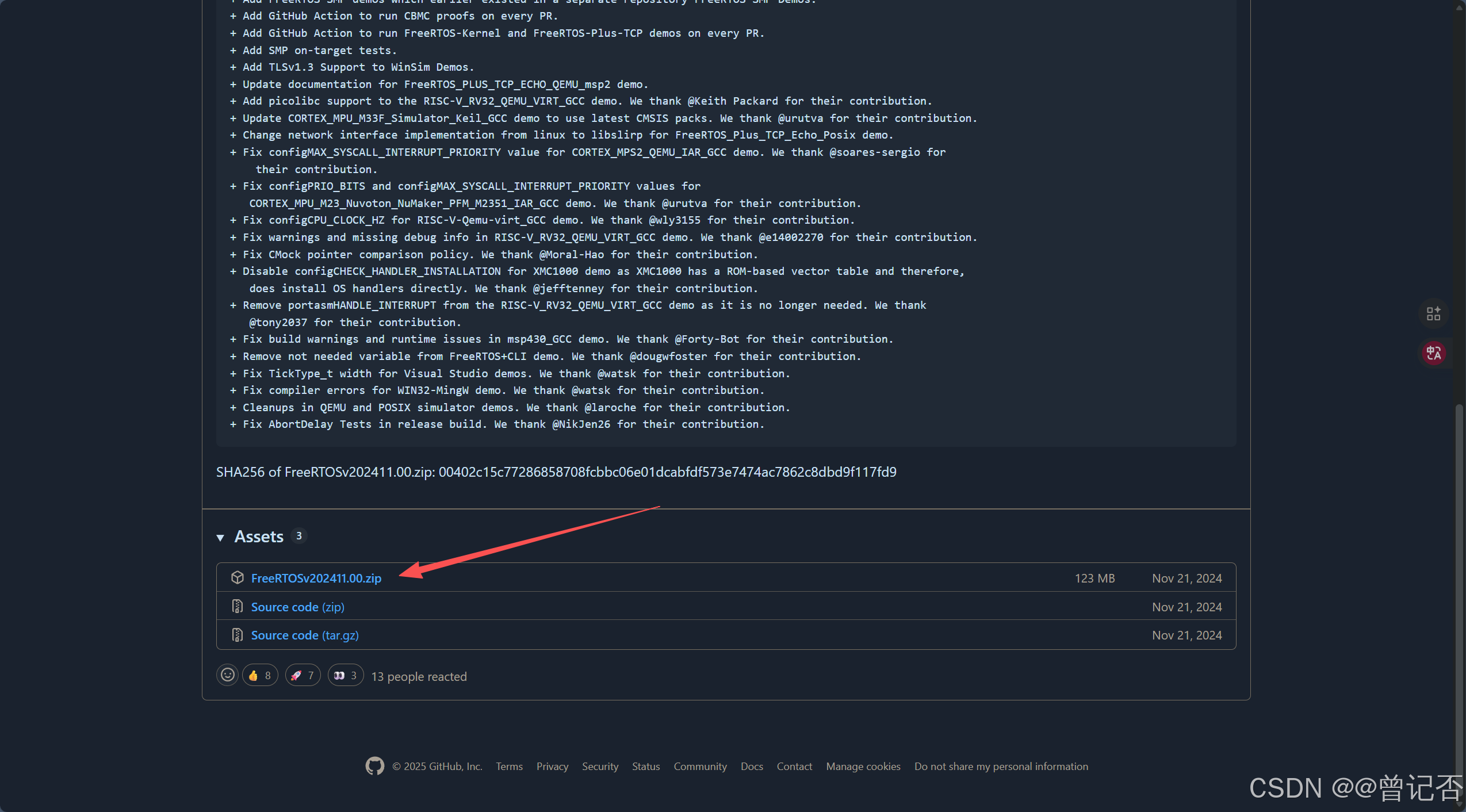
Task: Click the Assets section heading
Action: click(x=259, y=537)
